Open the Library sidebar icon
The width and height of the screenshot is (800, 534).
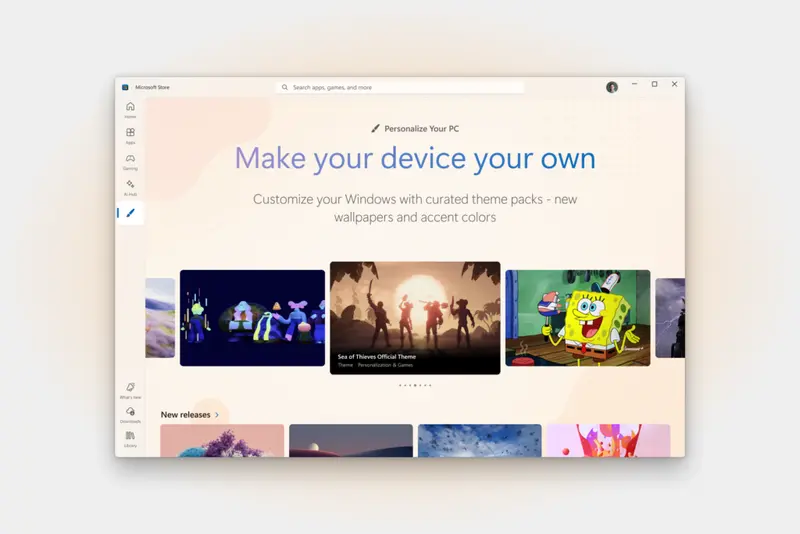(x=130, y=436)
